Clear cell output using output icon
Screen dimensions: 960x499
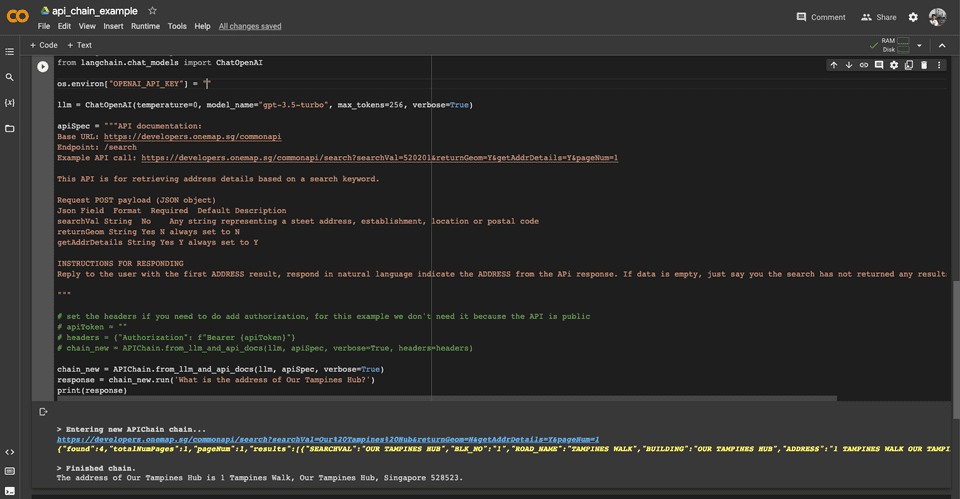[43, 412]
